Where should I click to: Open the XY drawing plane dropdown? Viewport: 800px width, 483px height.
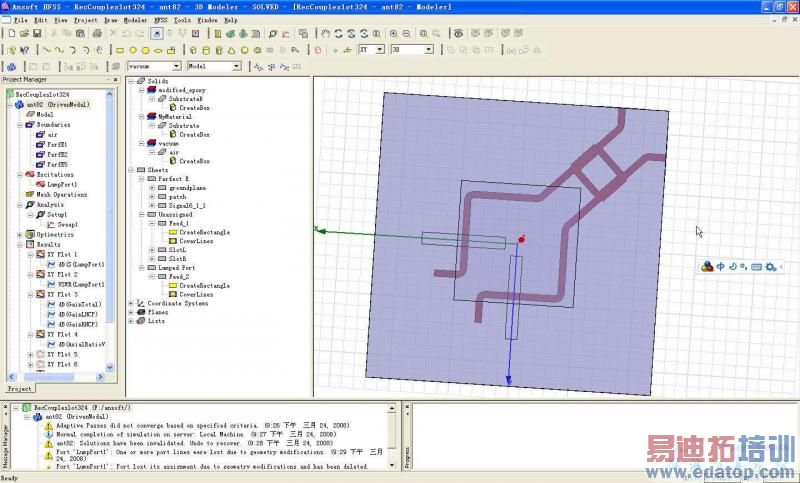[379, 48]
